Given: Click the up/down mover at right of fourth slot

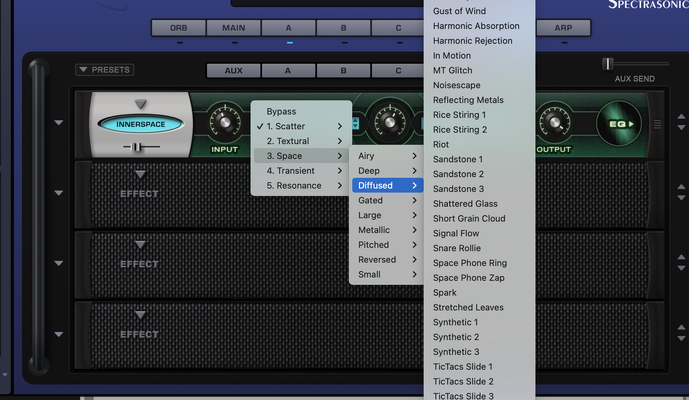Looking at the screenshot, I should [681, 333].
